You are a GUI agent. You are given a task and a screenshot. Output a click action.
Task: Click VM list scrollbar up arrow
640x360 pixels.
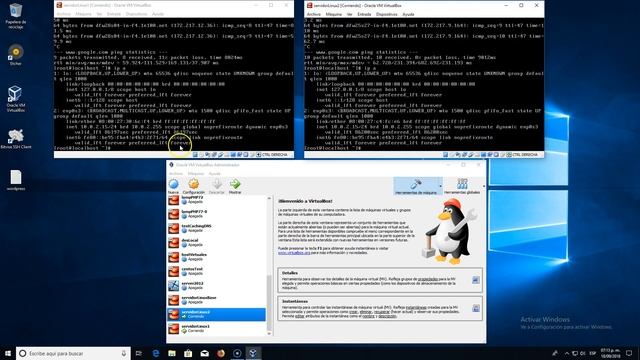click(269, 199)
